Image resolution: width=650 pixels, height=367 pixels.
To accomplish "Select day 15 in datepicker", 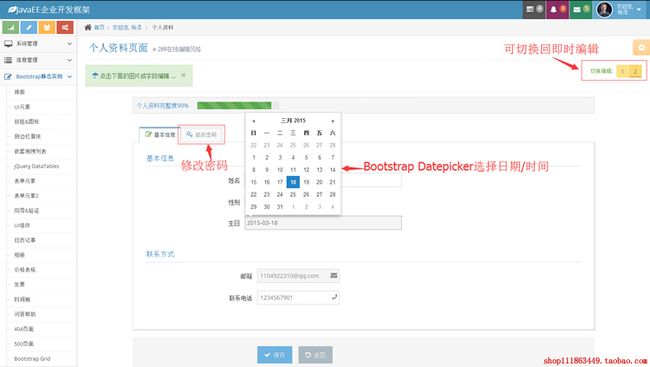I will (x=254, y=182).
